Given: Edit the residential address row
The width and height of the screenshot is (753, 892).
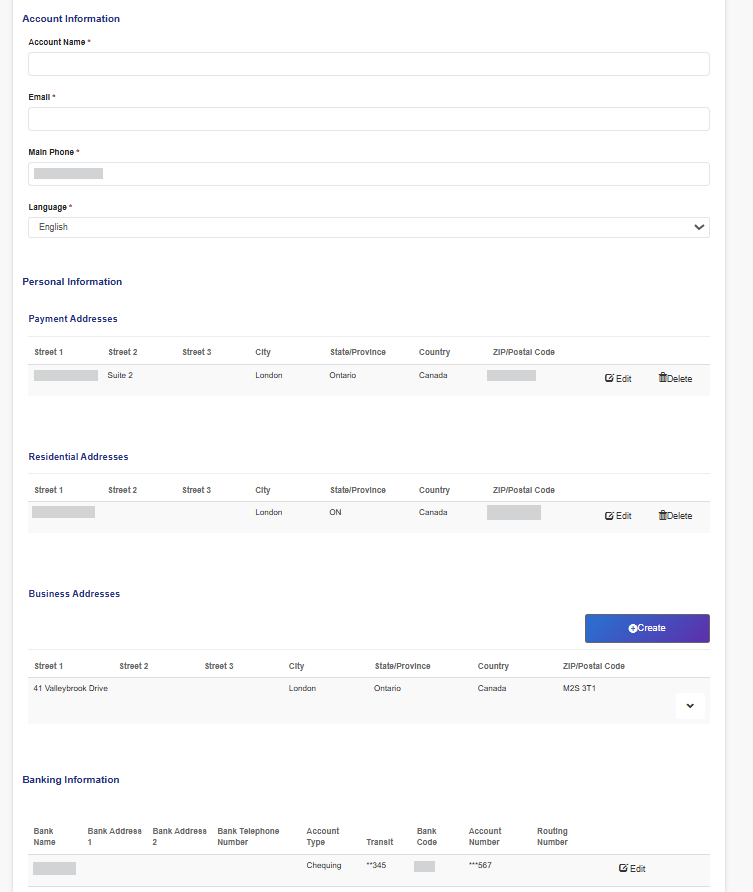Looking at the screenshot, I should (618, 516).
